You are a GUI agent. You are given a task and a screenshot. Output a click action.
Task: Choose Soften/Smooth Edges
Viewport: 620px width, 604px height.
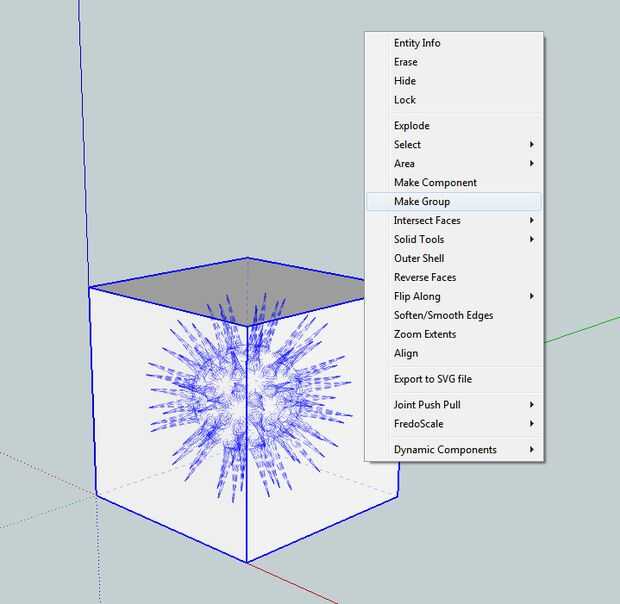(454, 315)
